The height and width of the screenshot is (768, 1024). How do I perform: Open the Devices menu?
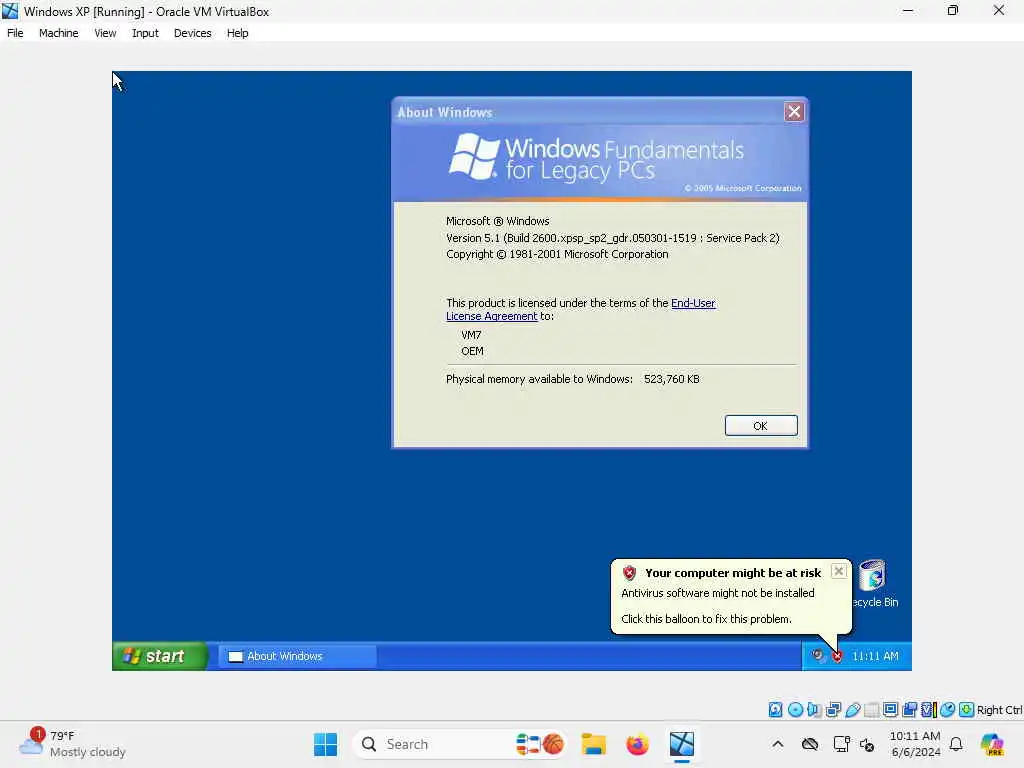pos(192,33)
